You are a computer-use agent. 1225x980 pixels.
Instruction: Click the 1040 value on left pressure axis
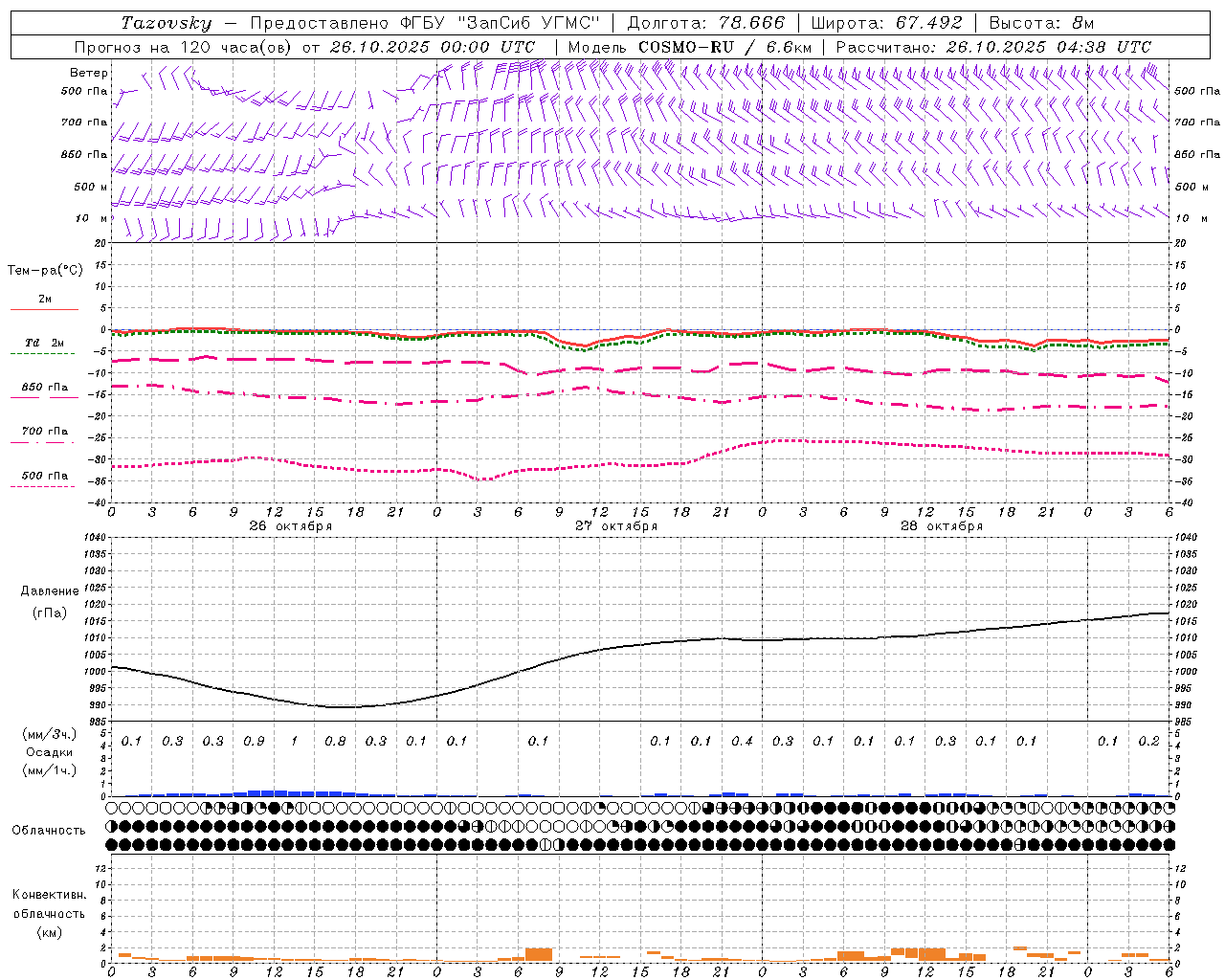pyautogui.click(x=93, y=538)
